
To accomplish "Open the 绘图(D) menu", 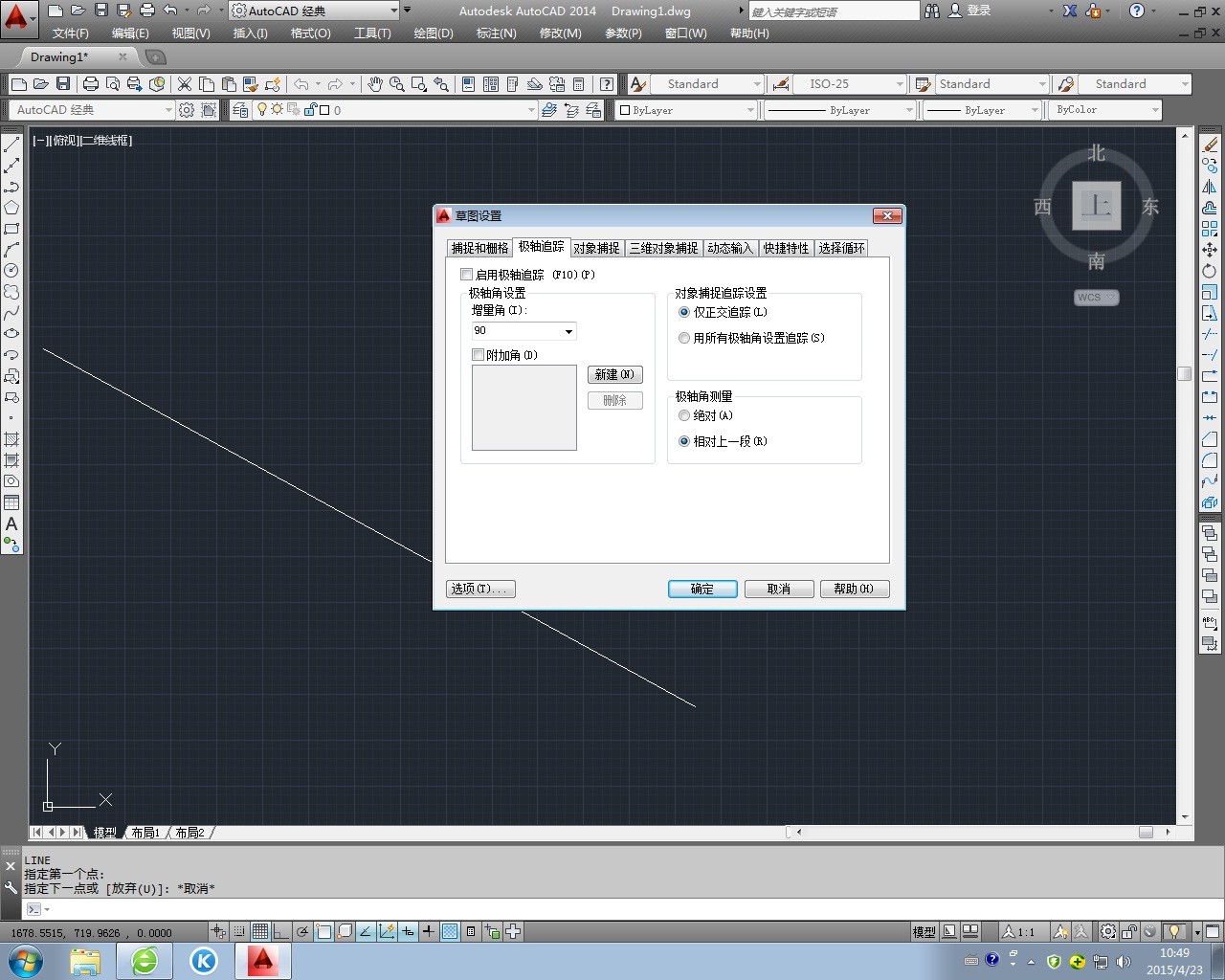I will click(434, 33).
